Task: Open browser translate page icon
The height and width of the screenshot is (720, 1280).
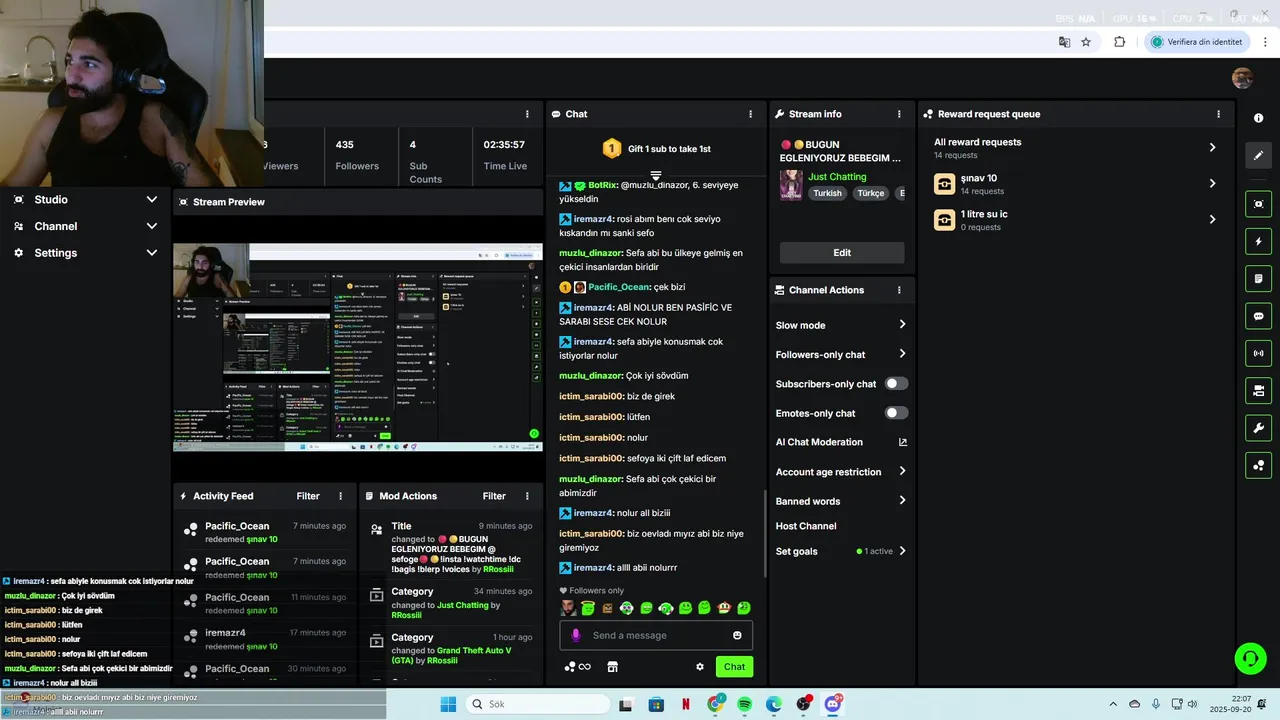Action: pos(1064,42)
